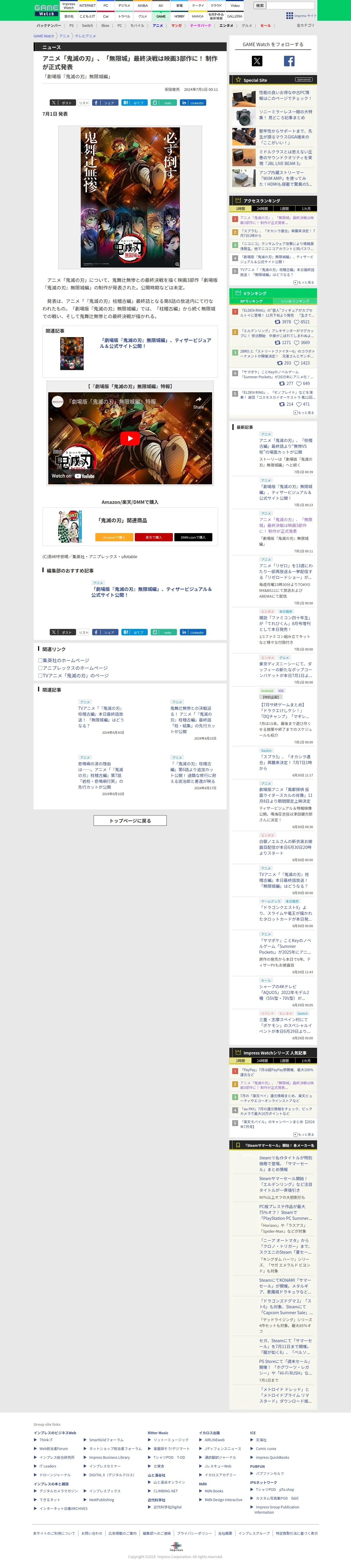Click LinkedIn share button under the headline
This screenshot has height=1568, width=351.
(192, 103)
